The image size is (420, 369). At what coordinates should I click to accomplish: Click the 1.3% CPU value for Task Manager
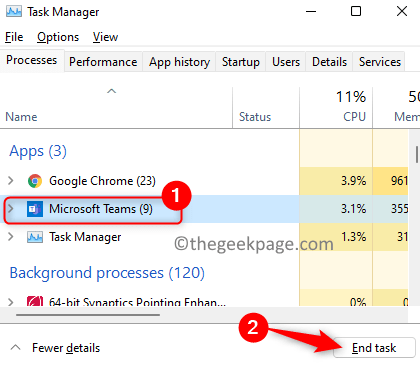pos(353,237)
